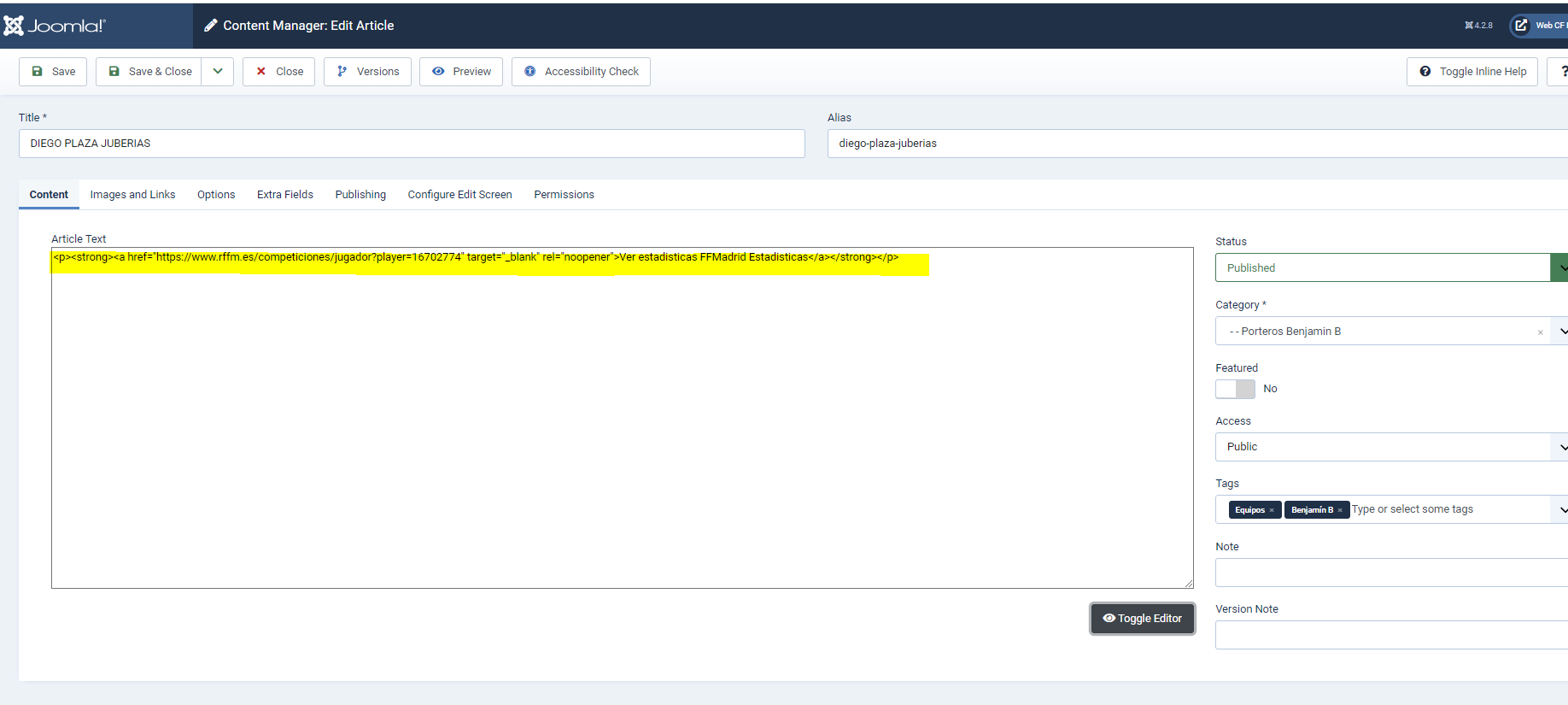This screenshot has width=1568, height=705.
Task: Click the Tags text input
Action: 1448,509
